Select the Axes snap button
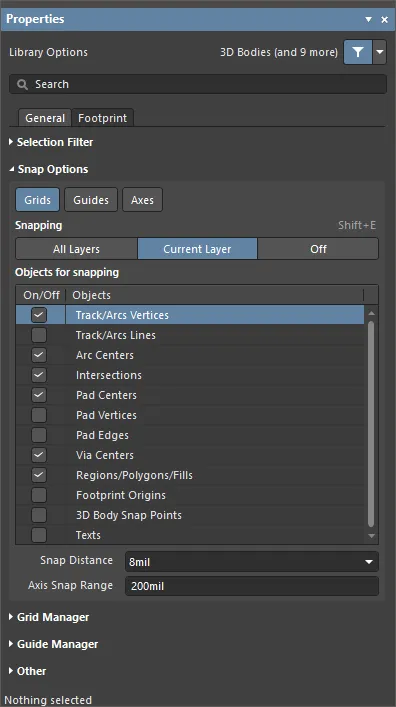This screenshot has height=707, width=396. click(x=142, y=200)
